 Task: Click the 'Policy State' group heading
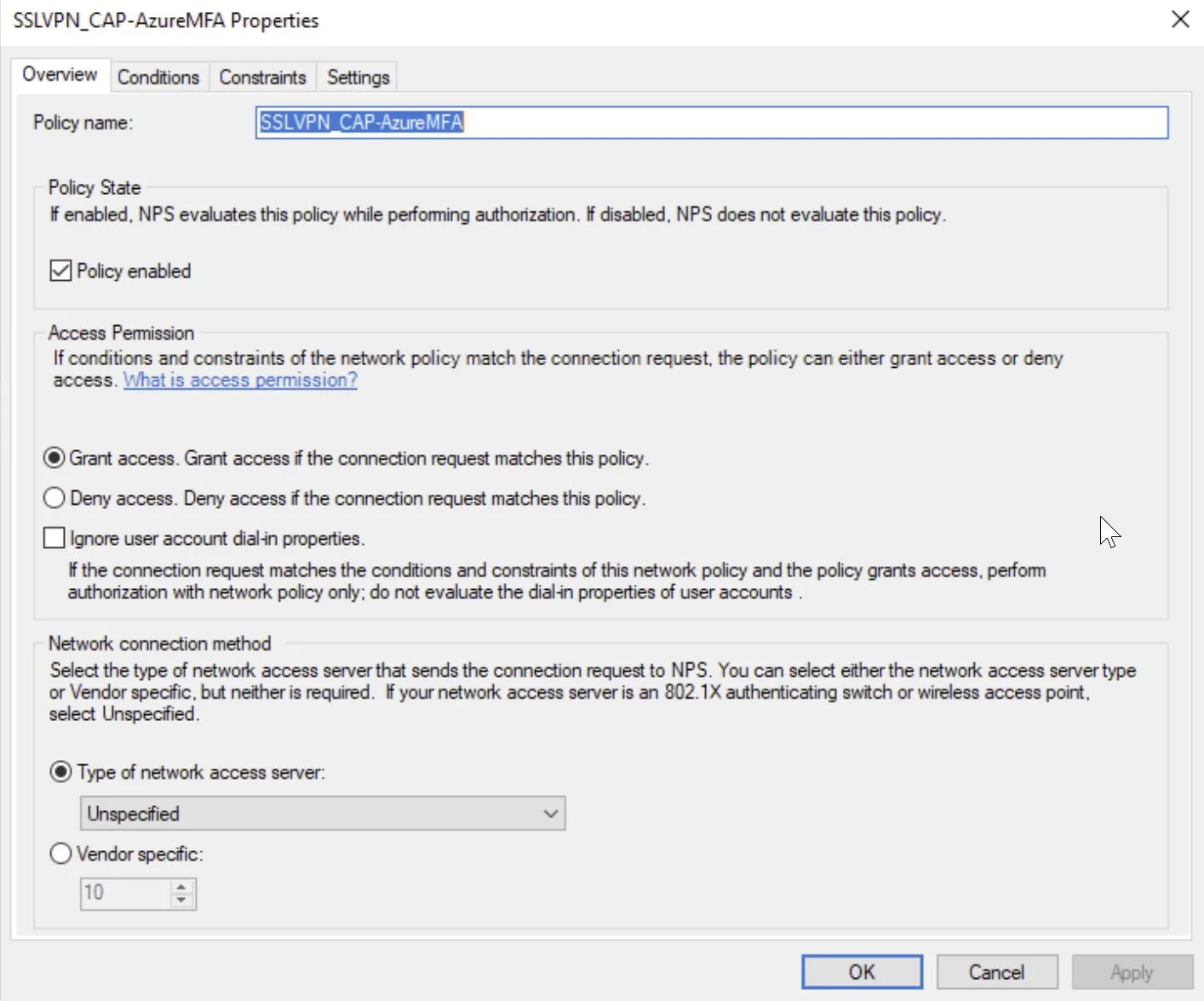[x=95, y=187]
